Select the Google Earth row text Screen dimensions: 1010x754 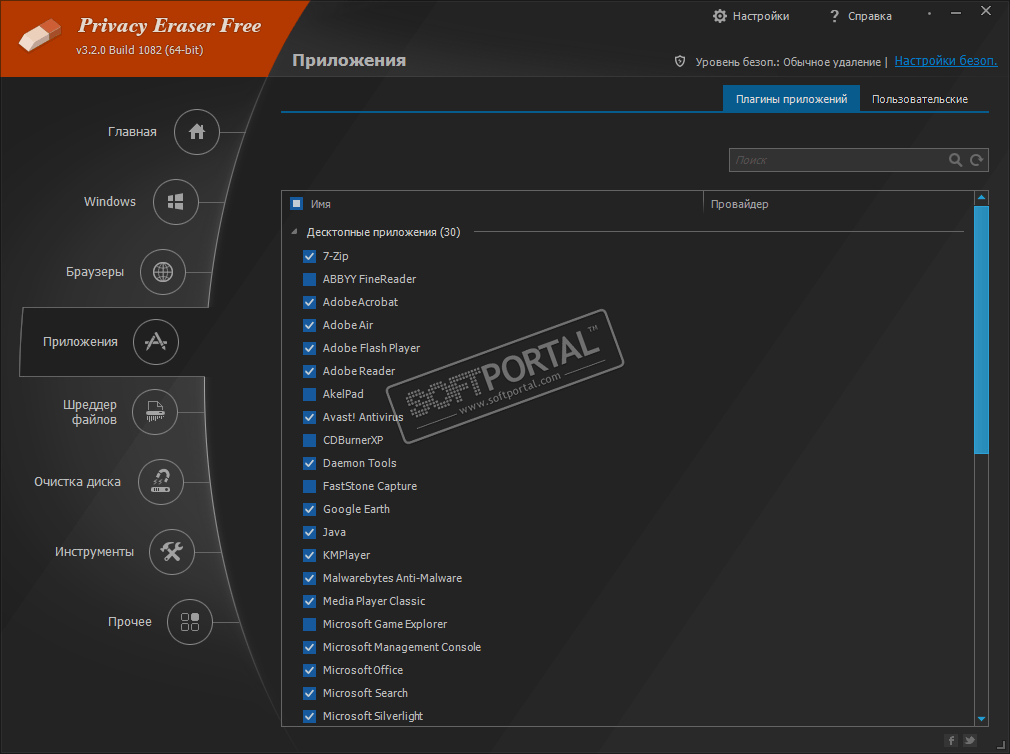point(356,509)
